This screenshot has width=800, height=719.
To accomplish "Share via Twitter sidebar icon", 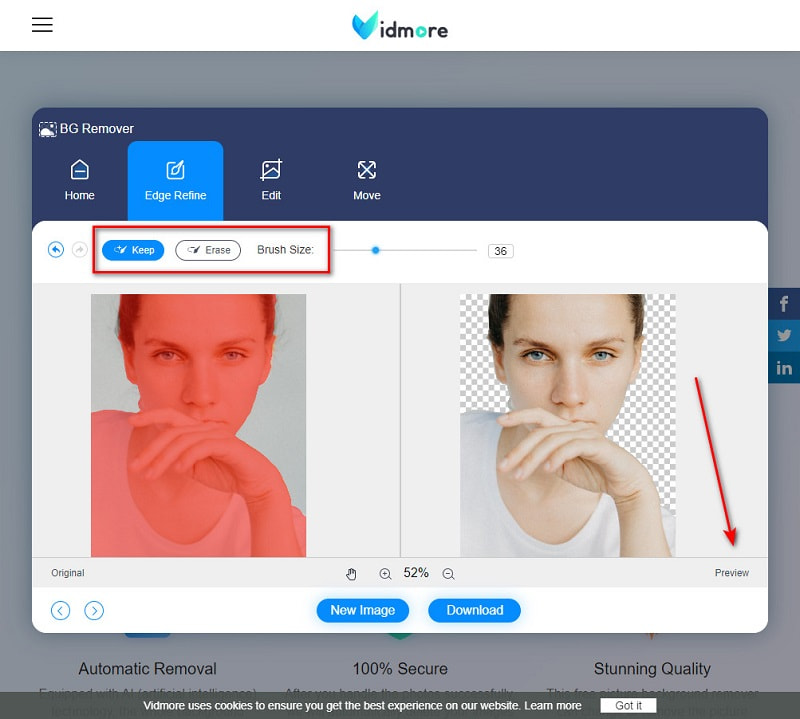I will point(784,336).
